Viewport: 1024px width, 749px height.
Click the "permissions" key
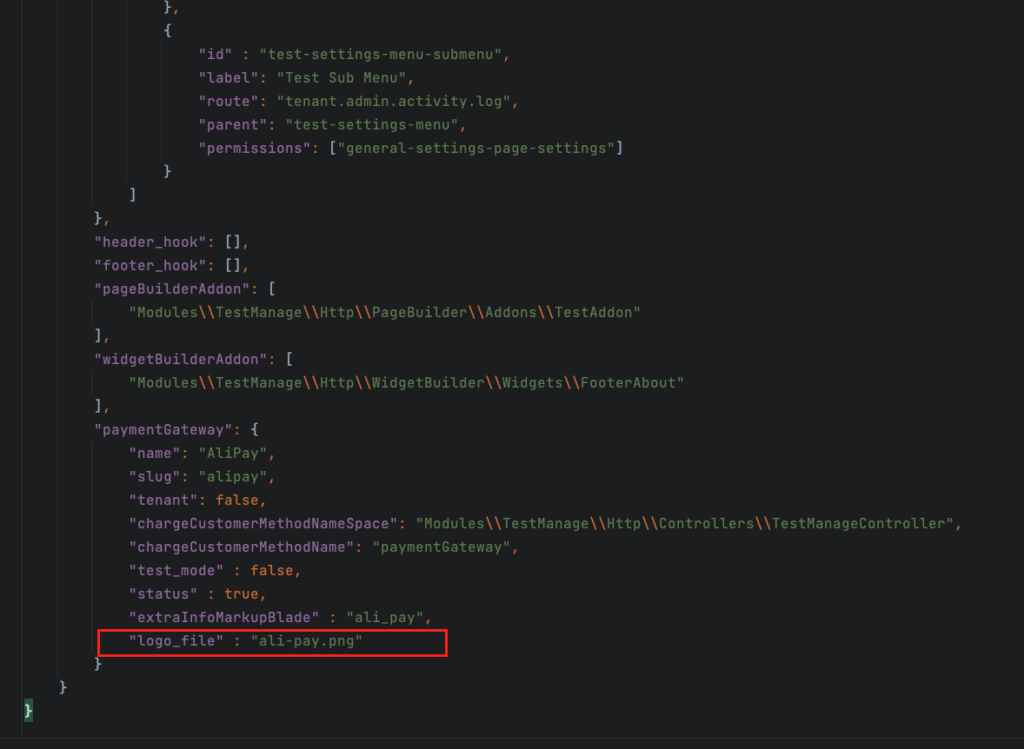(255, 148)
